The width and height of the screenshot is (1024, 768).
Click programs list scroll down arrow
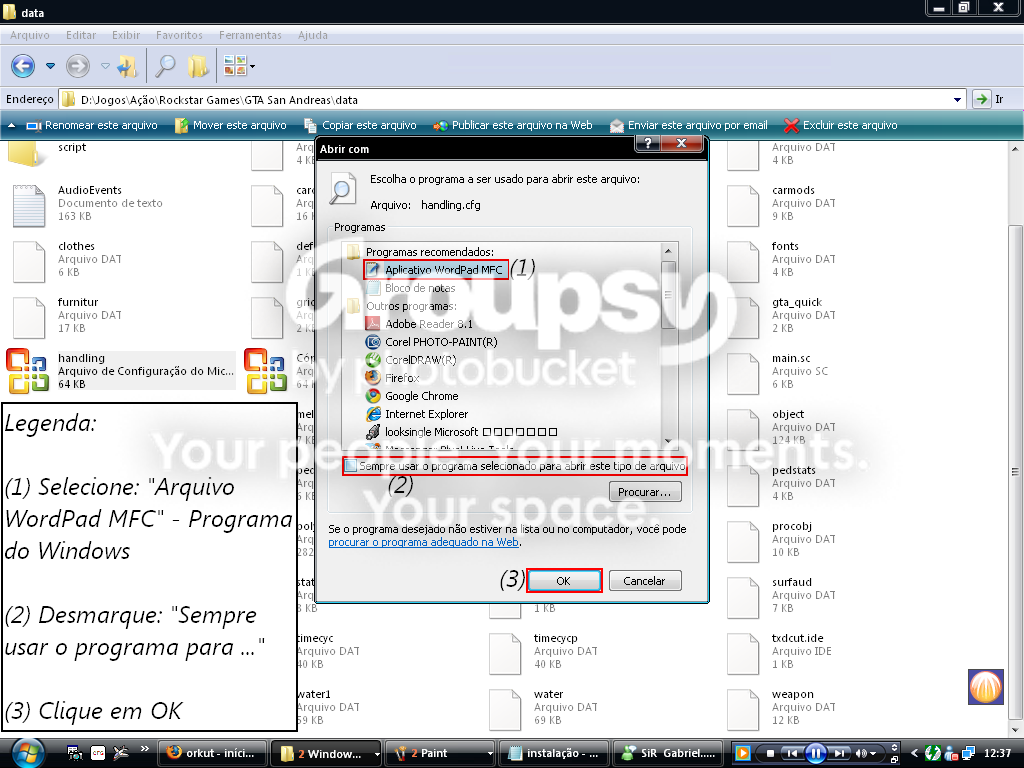668,441
